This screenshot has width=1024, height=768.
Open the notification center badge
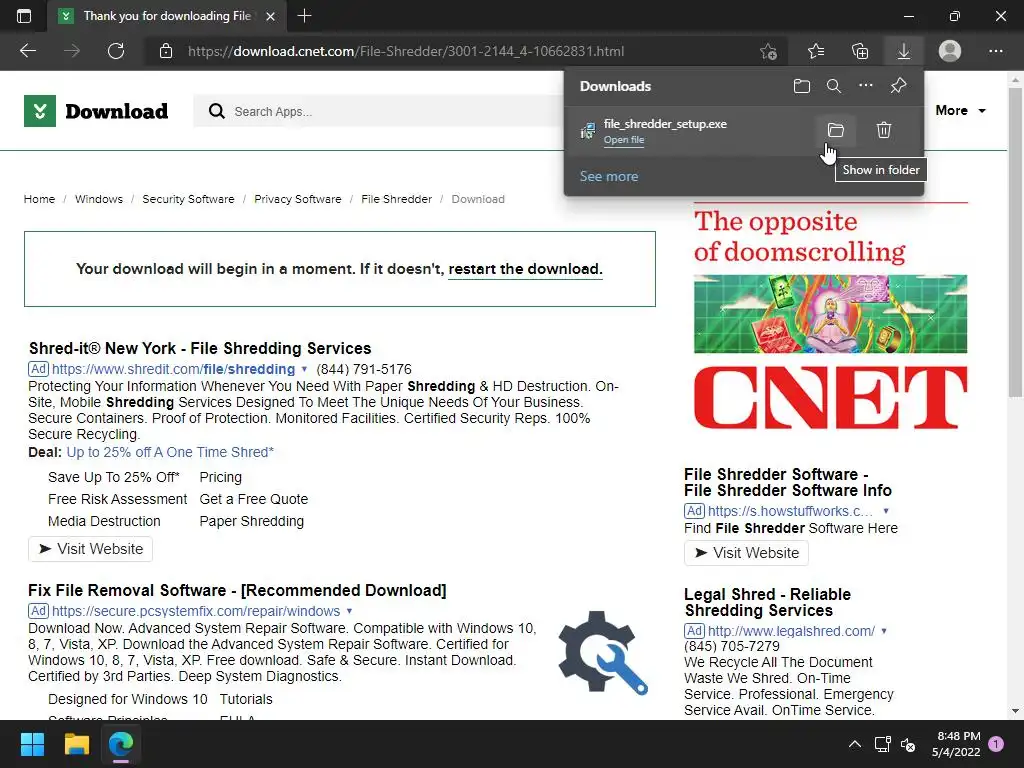996,744
